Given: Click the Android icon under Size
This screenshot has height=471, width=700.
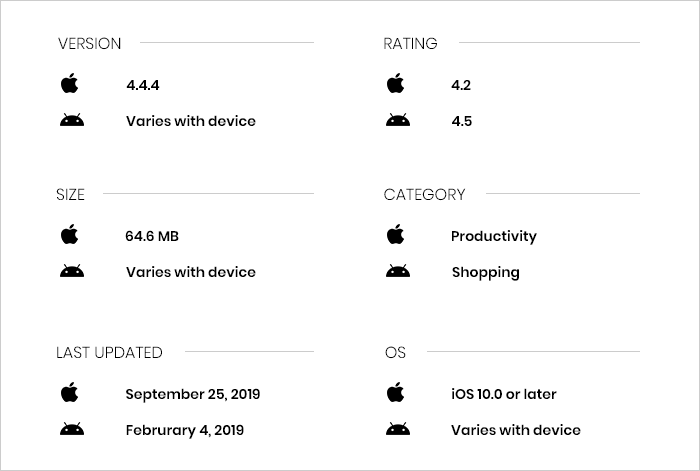Looking at the screenshot, I should 71,272.
